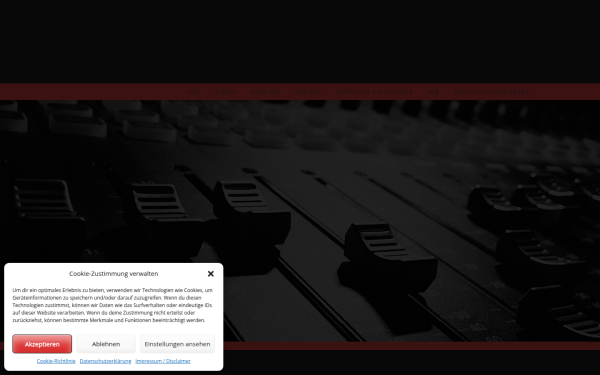Open the Studio menu item
Viewport: 600px width, 375px height.
point(226,92)
